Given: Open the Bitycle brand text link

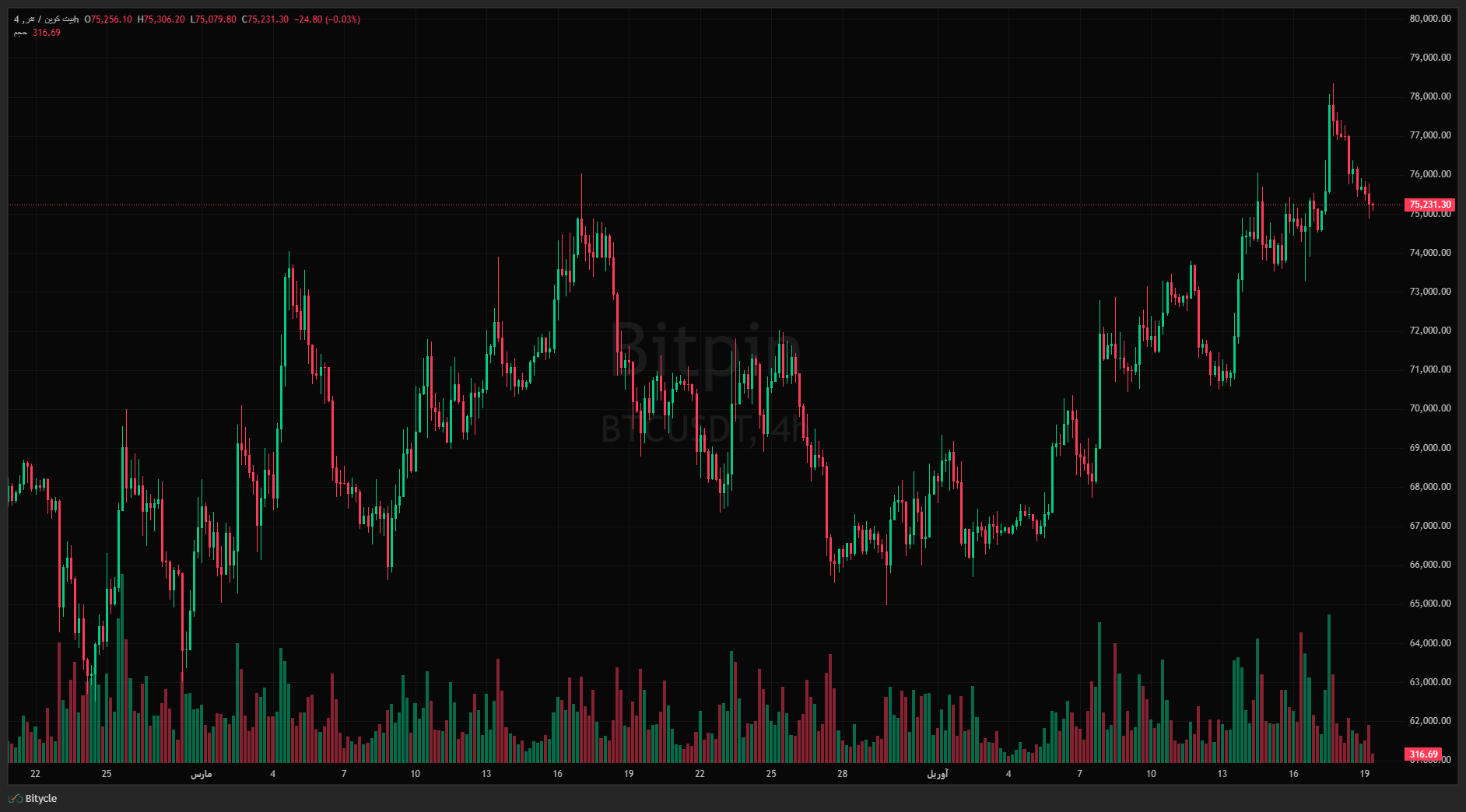Looking at the screenshot, I should click(41, 799).
